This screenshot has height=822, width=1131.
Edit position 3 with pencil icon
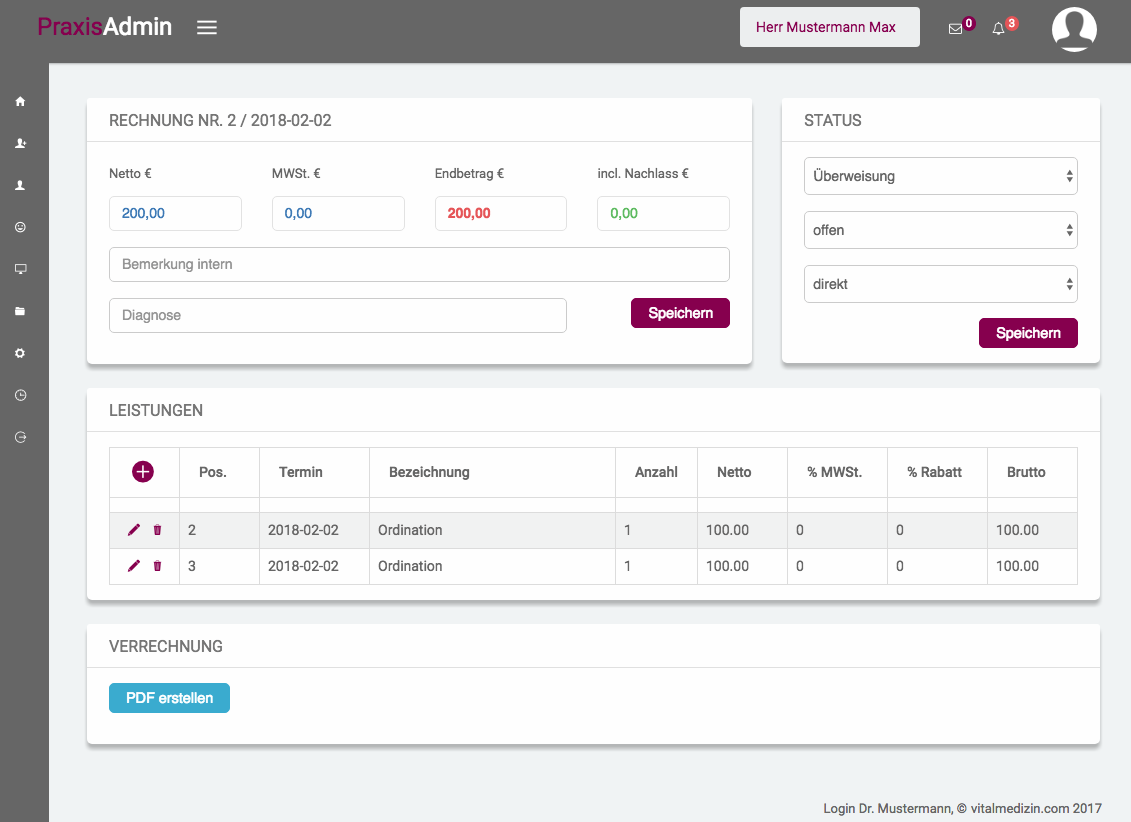point(133,566)
